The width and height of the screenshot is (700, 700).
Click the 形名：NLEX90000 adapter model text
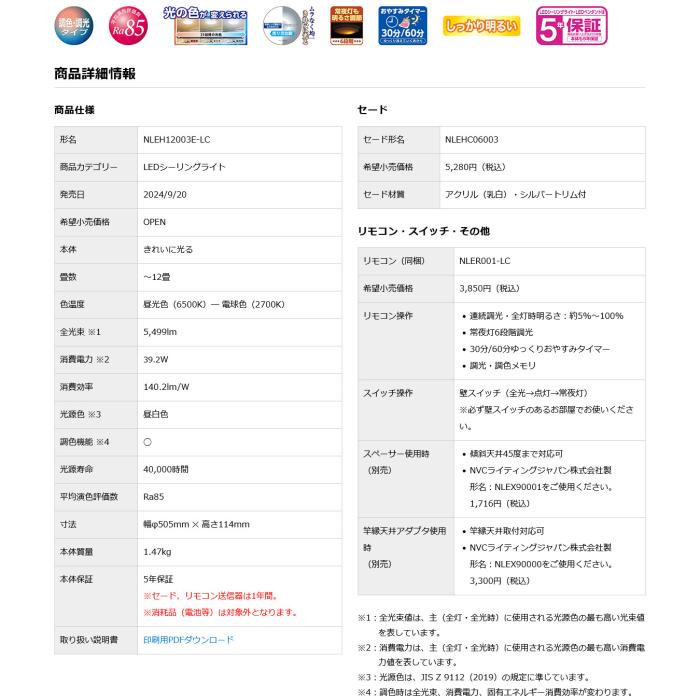click(543, 564)
